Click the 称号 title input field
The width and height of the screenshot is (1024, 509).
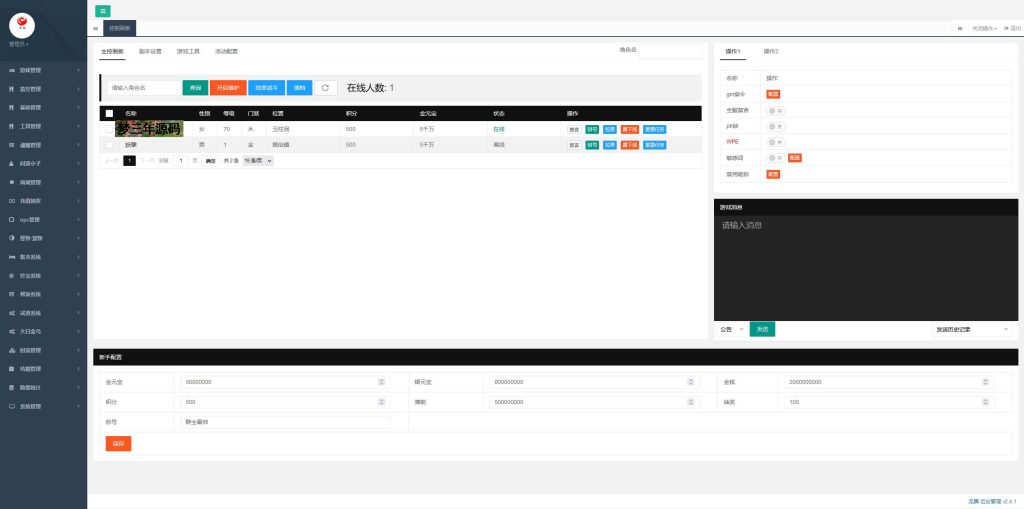[x=285, y=423]
